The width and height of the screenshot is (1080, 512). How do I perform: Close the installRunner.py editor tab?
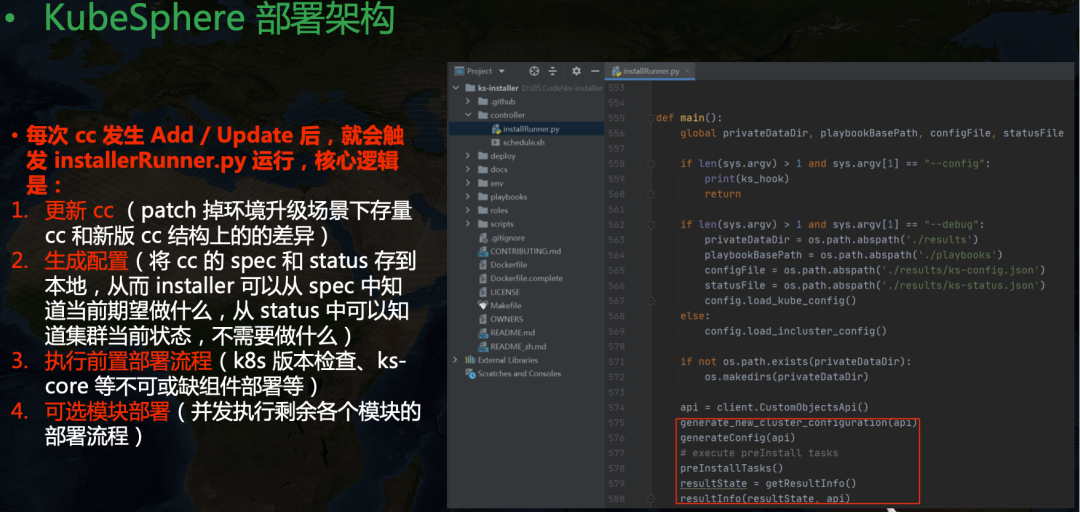(x=687, y=71)
